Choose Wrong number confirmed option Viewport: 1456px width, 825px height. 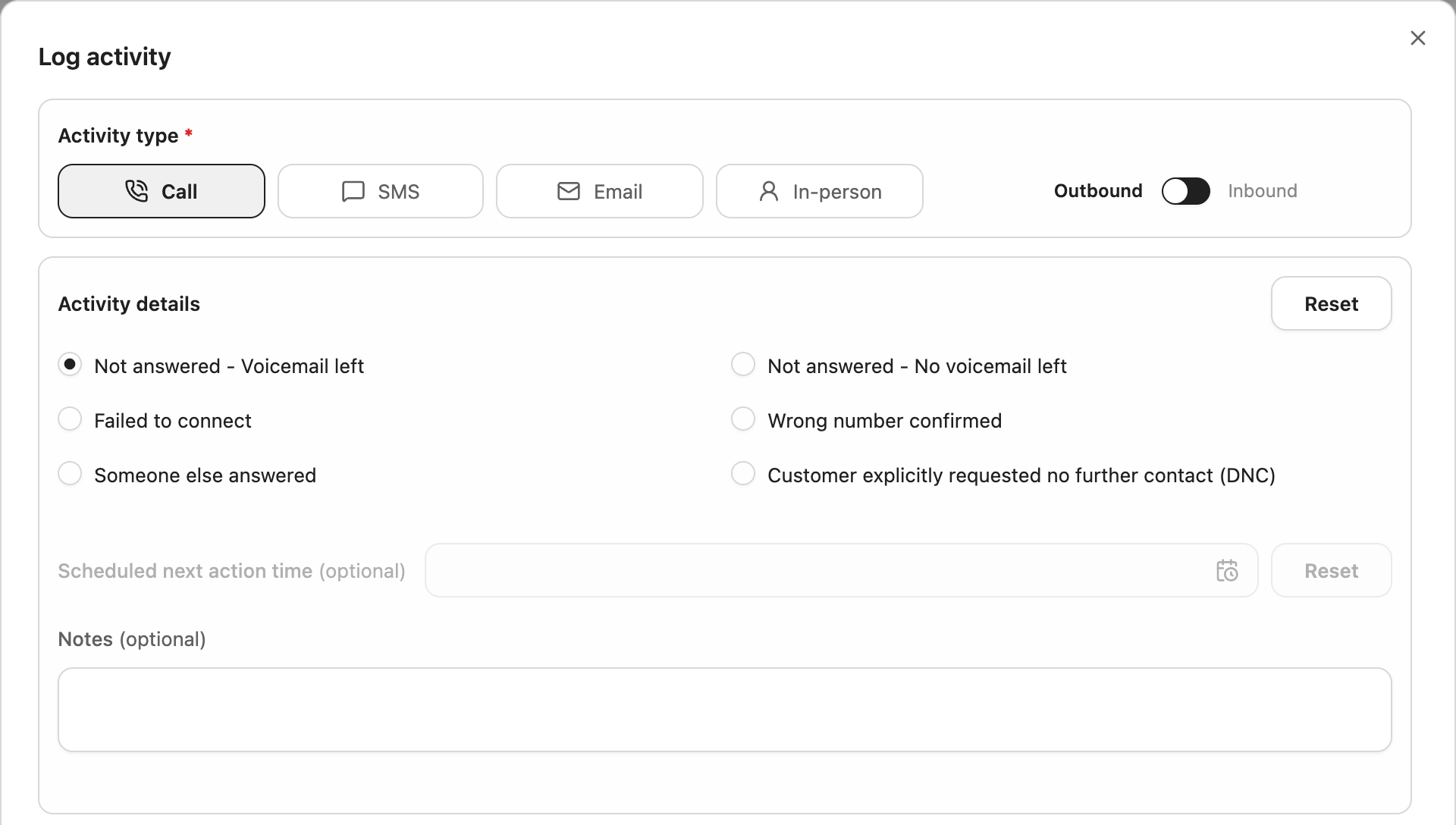click(x=743, y=419)
